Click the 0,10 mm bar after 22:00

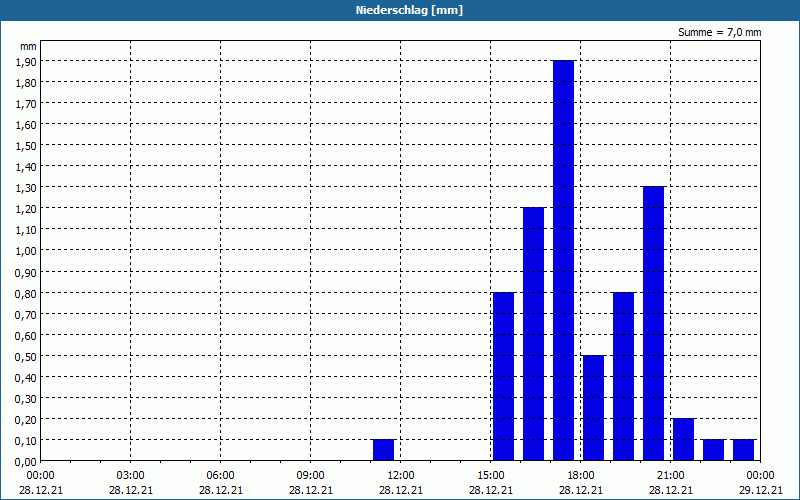[x=713, y=450]
